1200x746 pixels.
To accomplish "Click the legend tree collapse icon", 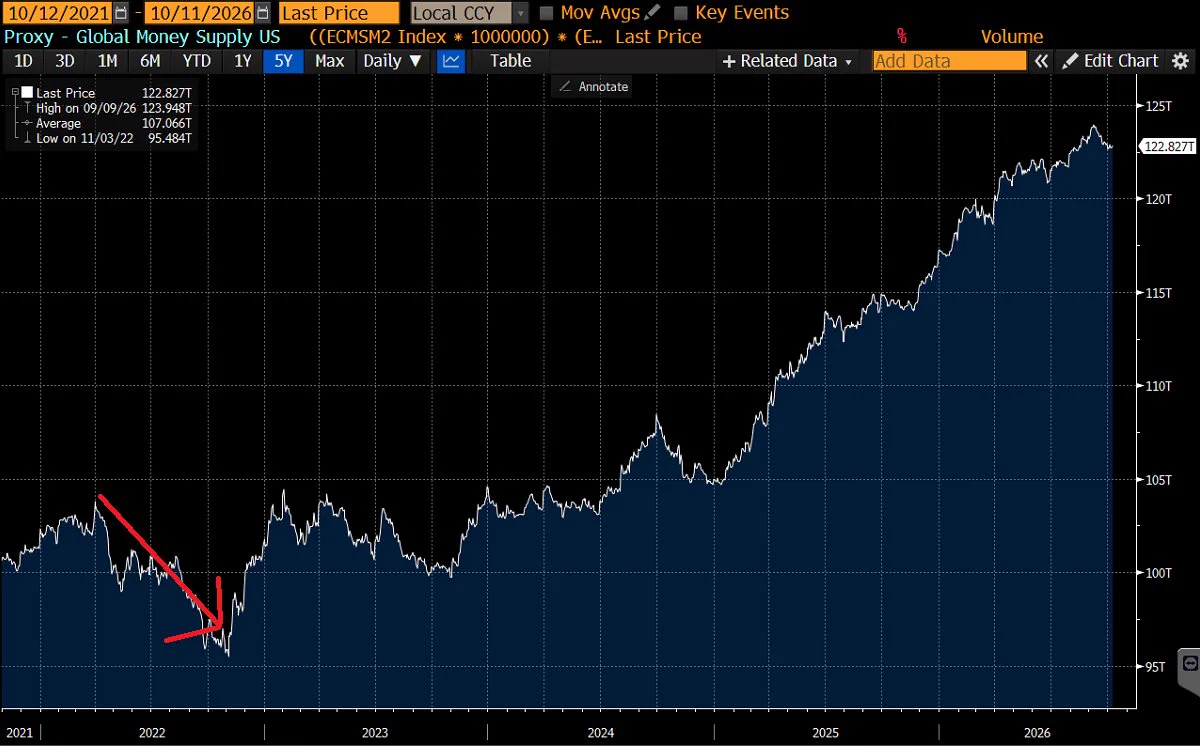I will (x=14, y=93).
